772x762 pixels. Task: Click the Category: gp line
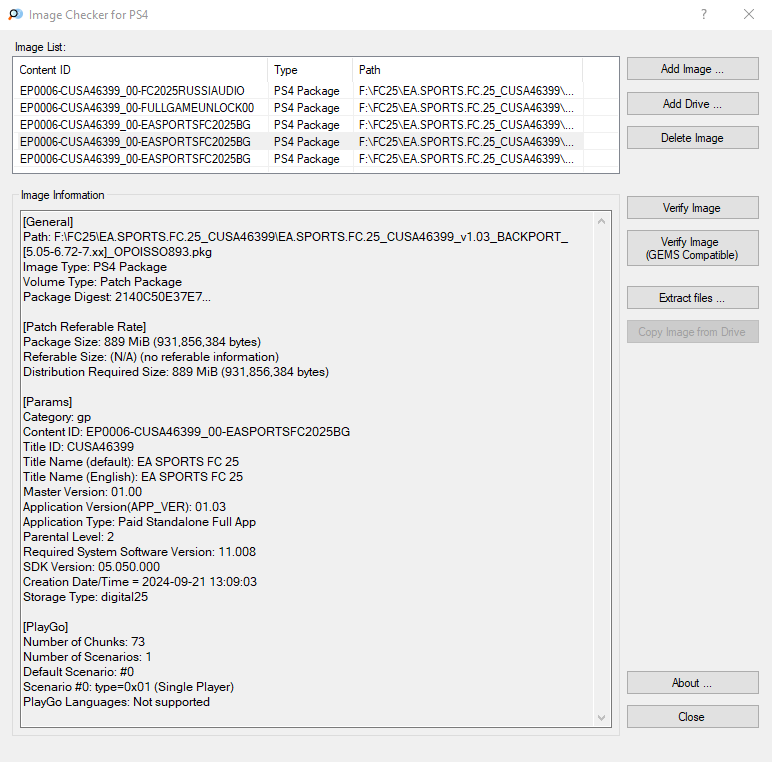[57, 417]
